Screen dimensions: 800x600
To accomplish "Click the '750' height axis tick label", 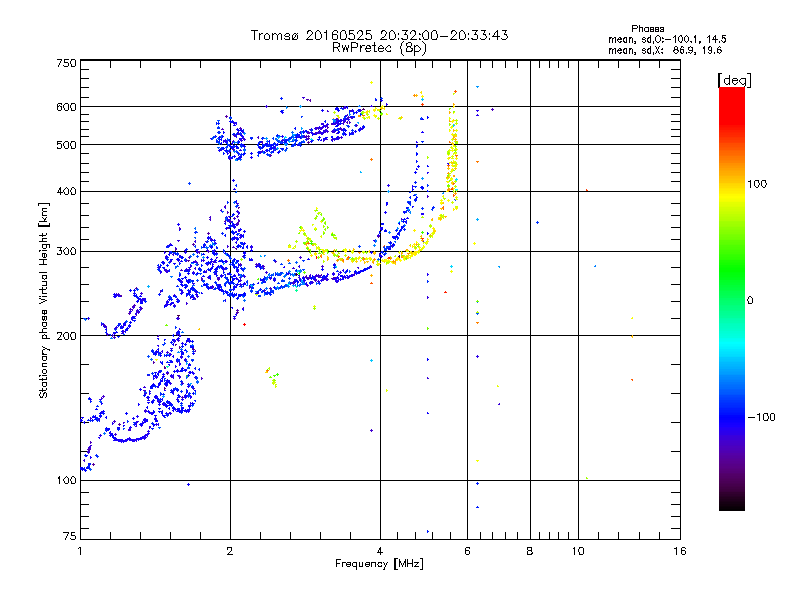I will click(66, 63).
